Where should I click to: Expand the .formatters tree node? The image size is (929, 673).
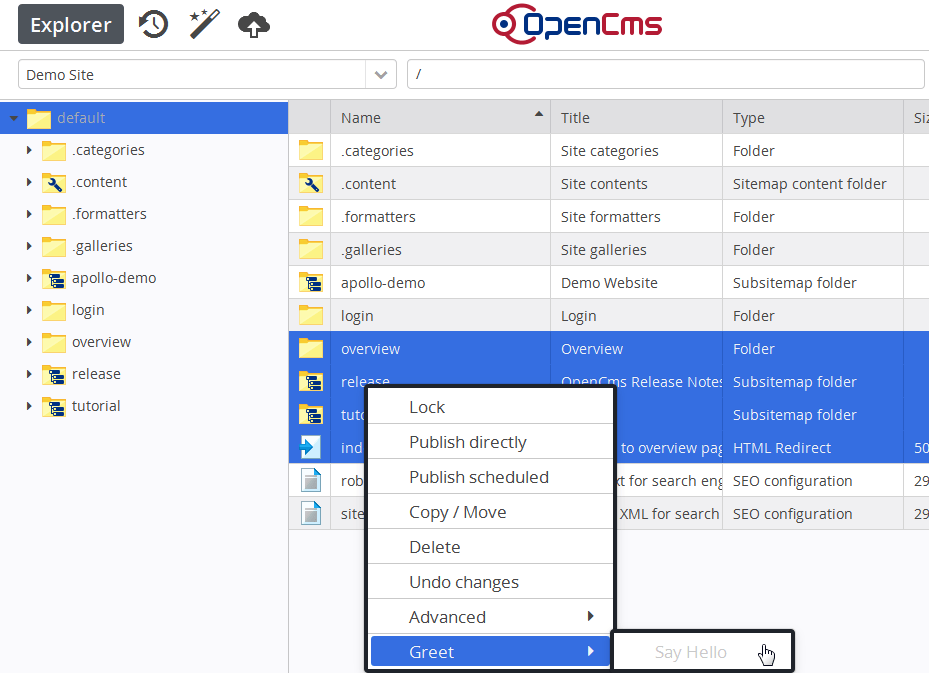[28, 214]
